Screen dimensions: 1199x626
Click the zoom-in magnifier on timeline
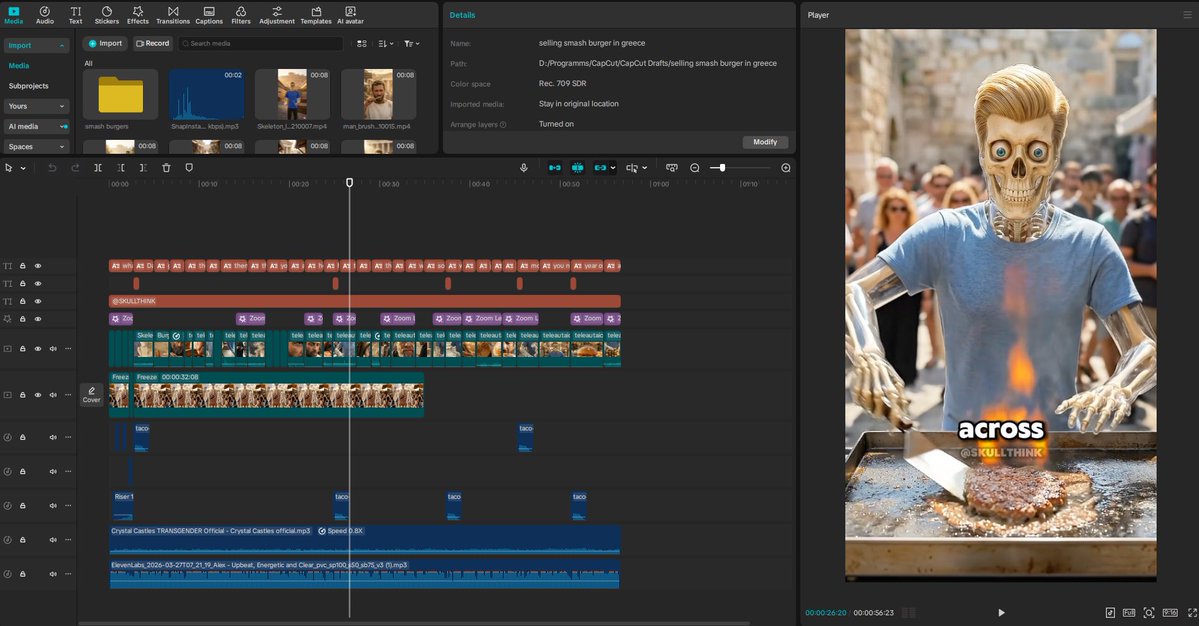pos(786,168)
